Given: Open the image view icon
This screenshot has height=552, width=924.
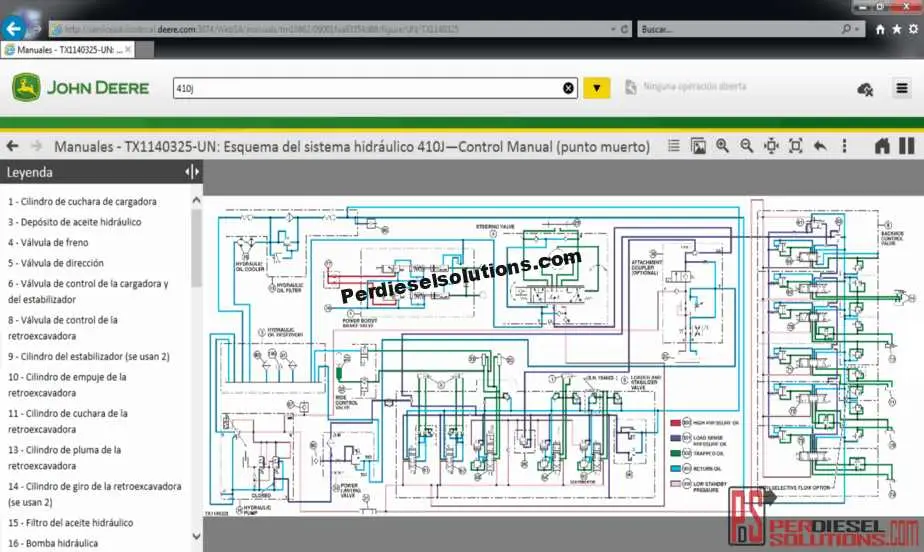Looking at the screenshot, I should click(698, 146).
